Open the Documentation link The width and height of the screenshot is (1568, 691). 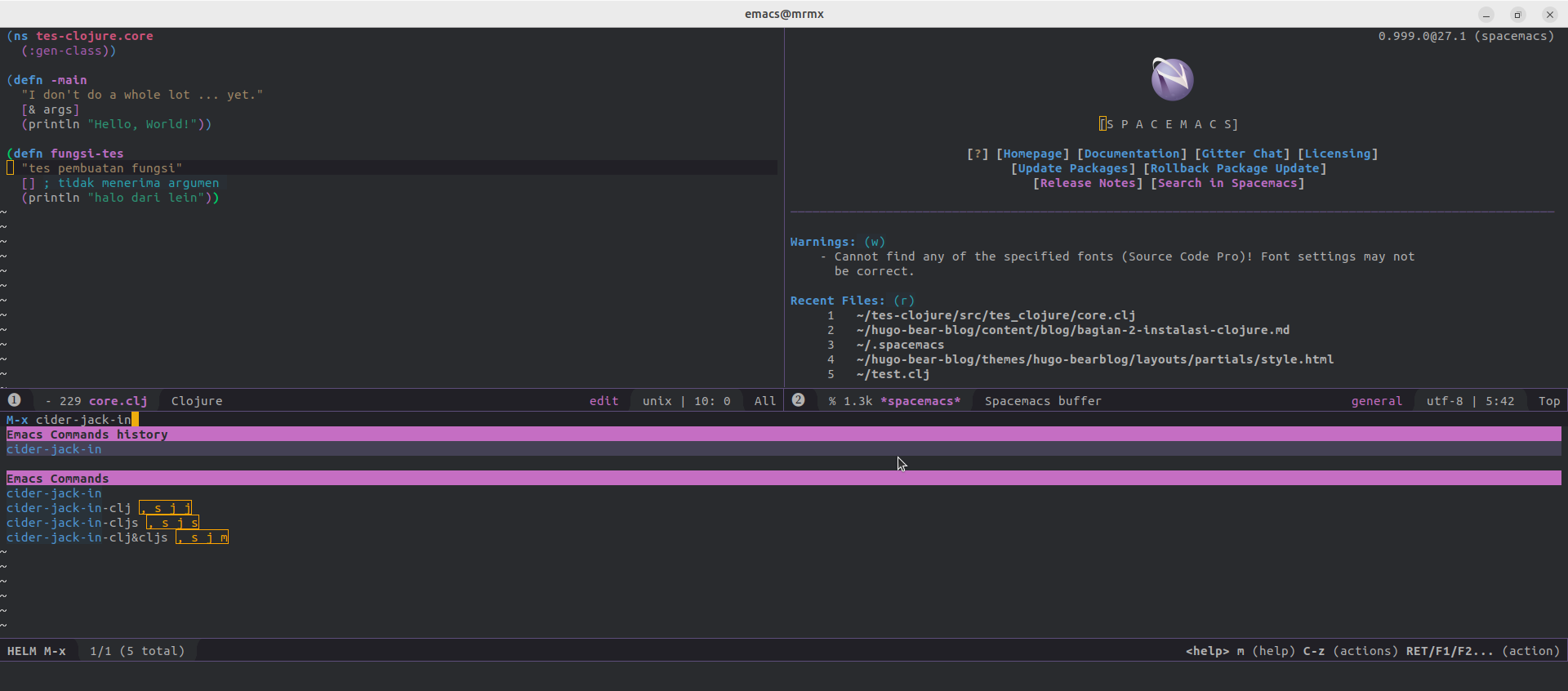pyautogui.click(x=1132, y=154)
